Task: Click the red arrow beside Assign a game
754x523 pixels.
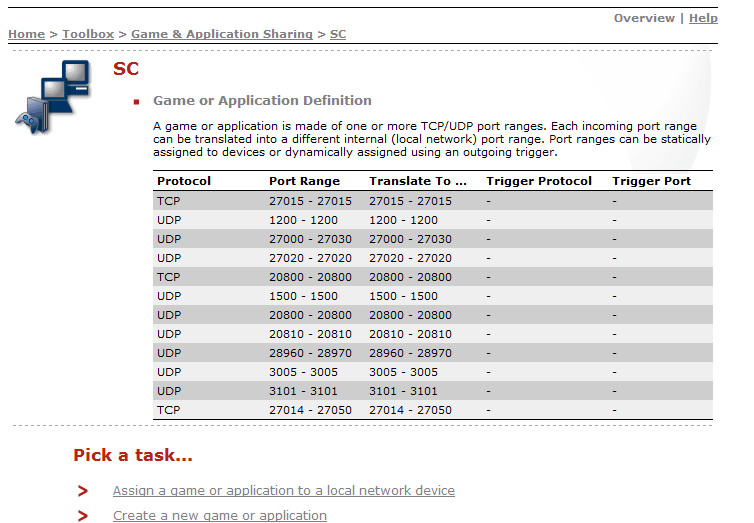Action: pos(83,491)
